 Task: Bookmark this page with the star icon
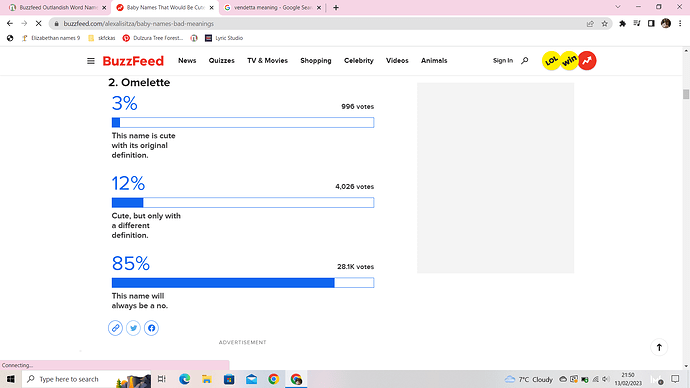click(605, 24)
